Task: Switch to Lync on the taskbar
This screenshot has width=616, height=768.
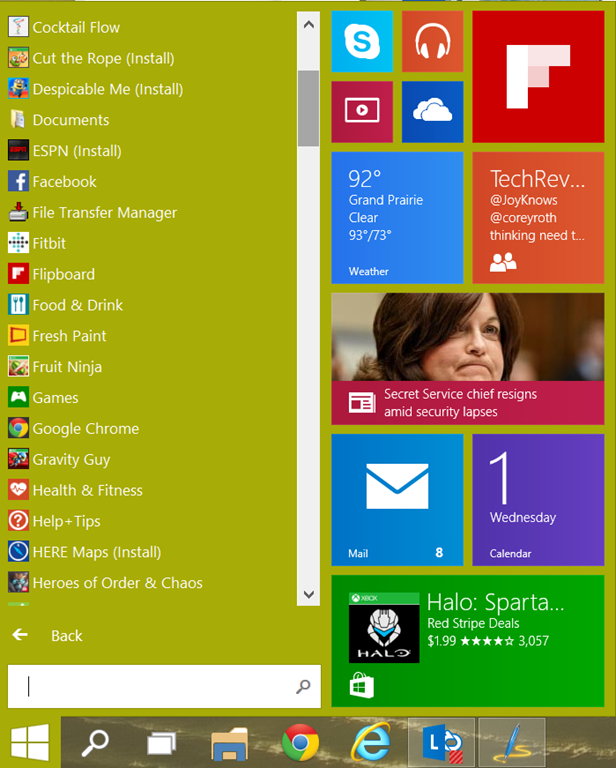Action: coord(441,743)
